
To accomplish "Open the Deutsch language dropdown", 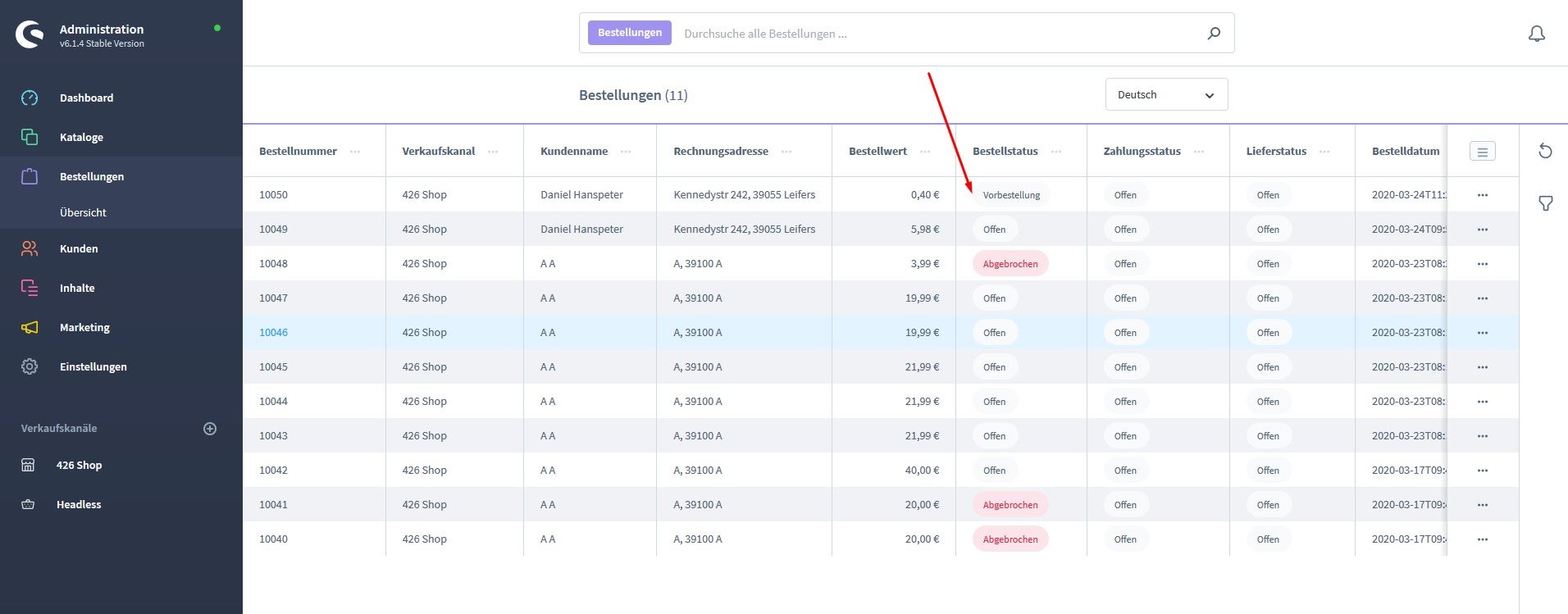I will (x=1166, y=94).
